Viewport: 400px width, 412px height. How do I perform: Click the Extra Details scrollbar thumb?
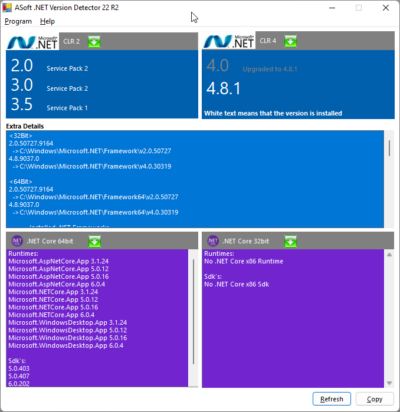pos(389,148)
